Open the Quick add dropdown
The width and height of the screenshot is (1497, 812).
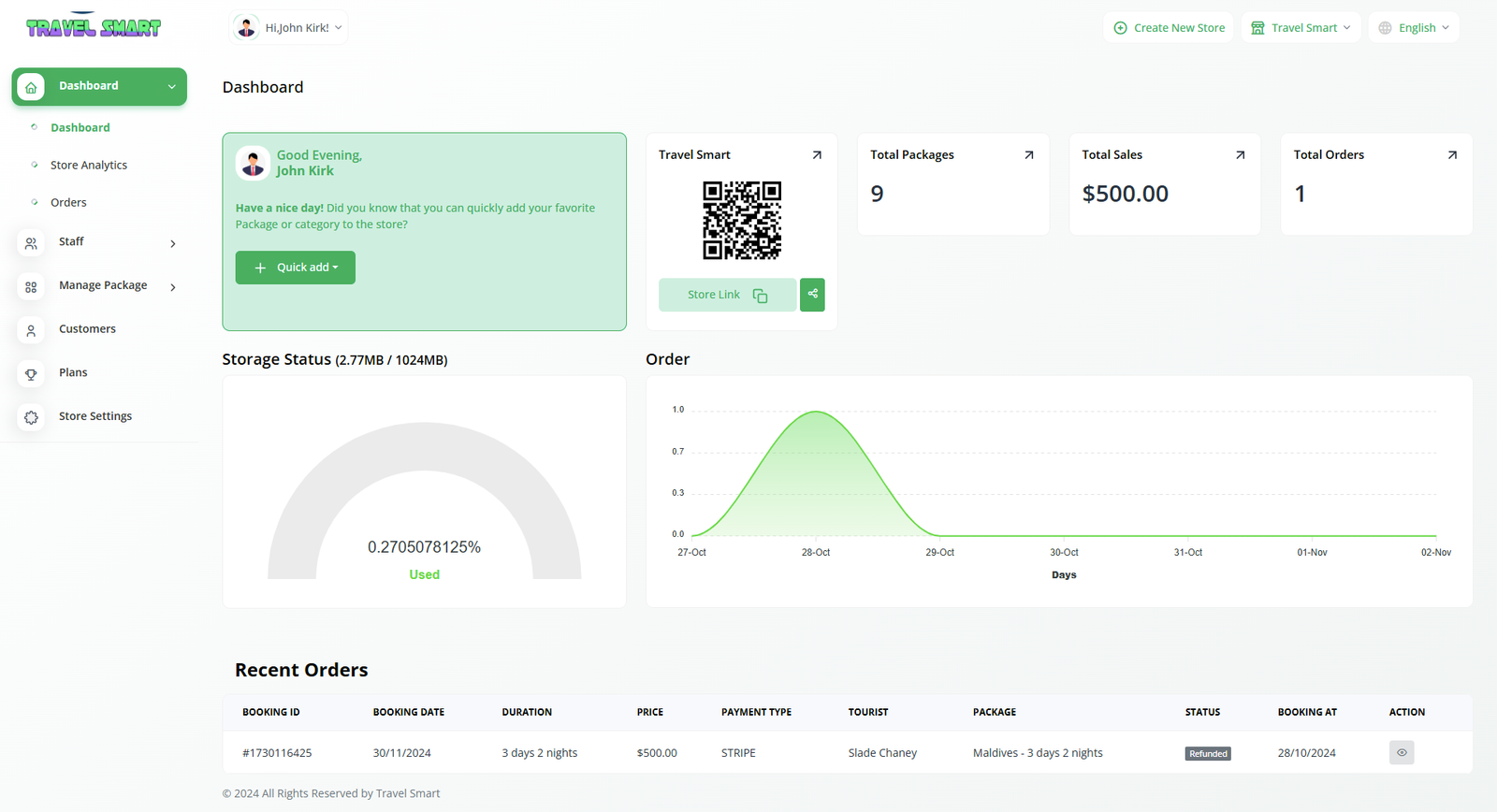295,268
